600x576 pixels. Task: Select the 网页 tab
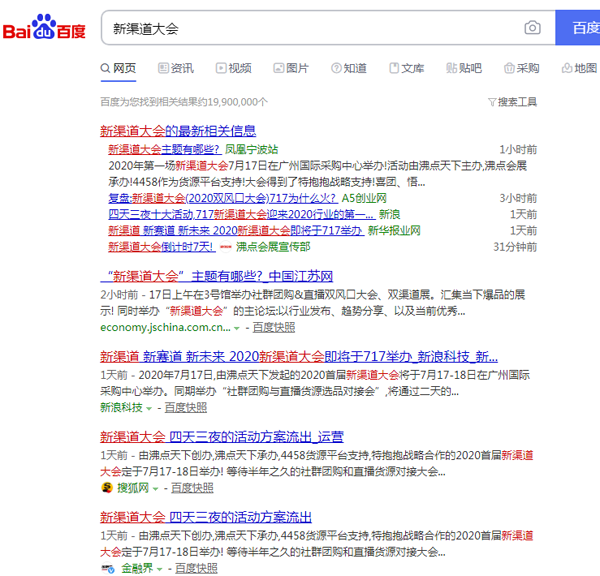pos(118,69)
